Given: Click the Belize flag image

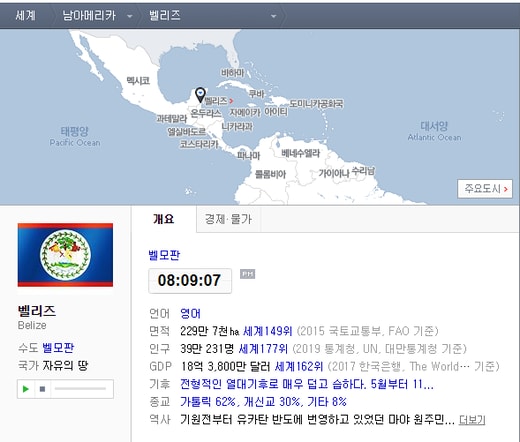Looking at the screenshot, I should pyautogui.click(x=65, y=255).
